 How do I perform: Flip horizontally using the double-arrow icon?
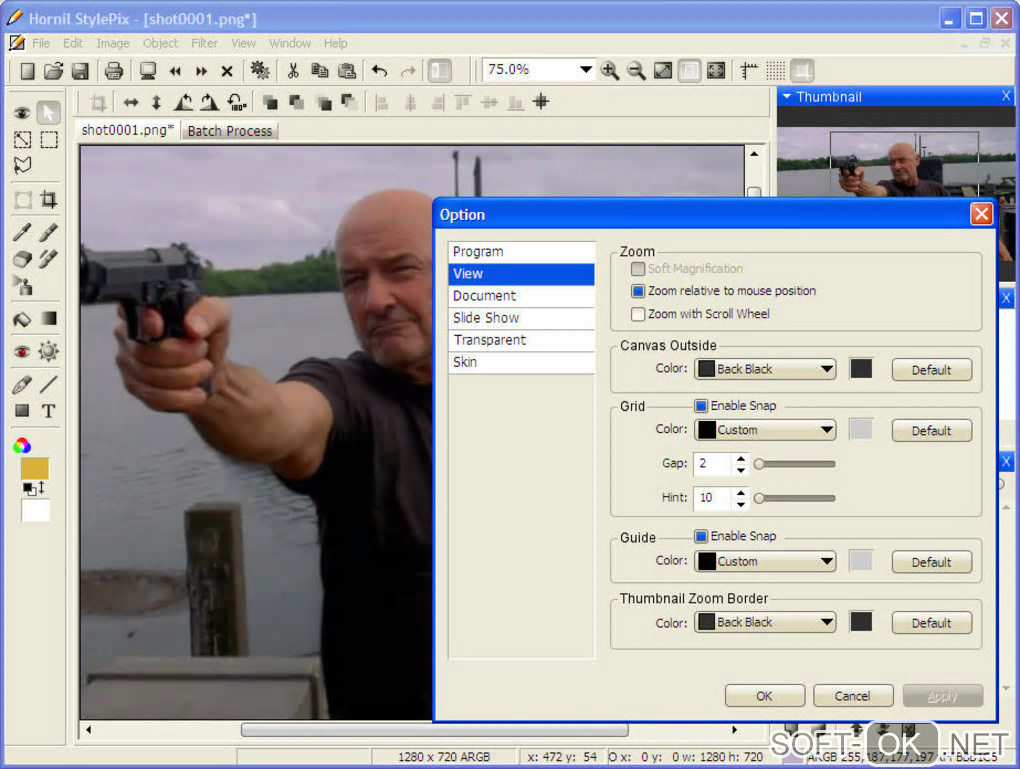pyautogui.click(x=131, y=102)
